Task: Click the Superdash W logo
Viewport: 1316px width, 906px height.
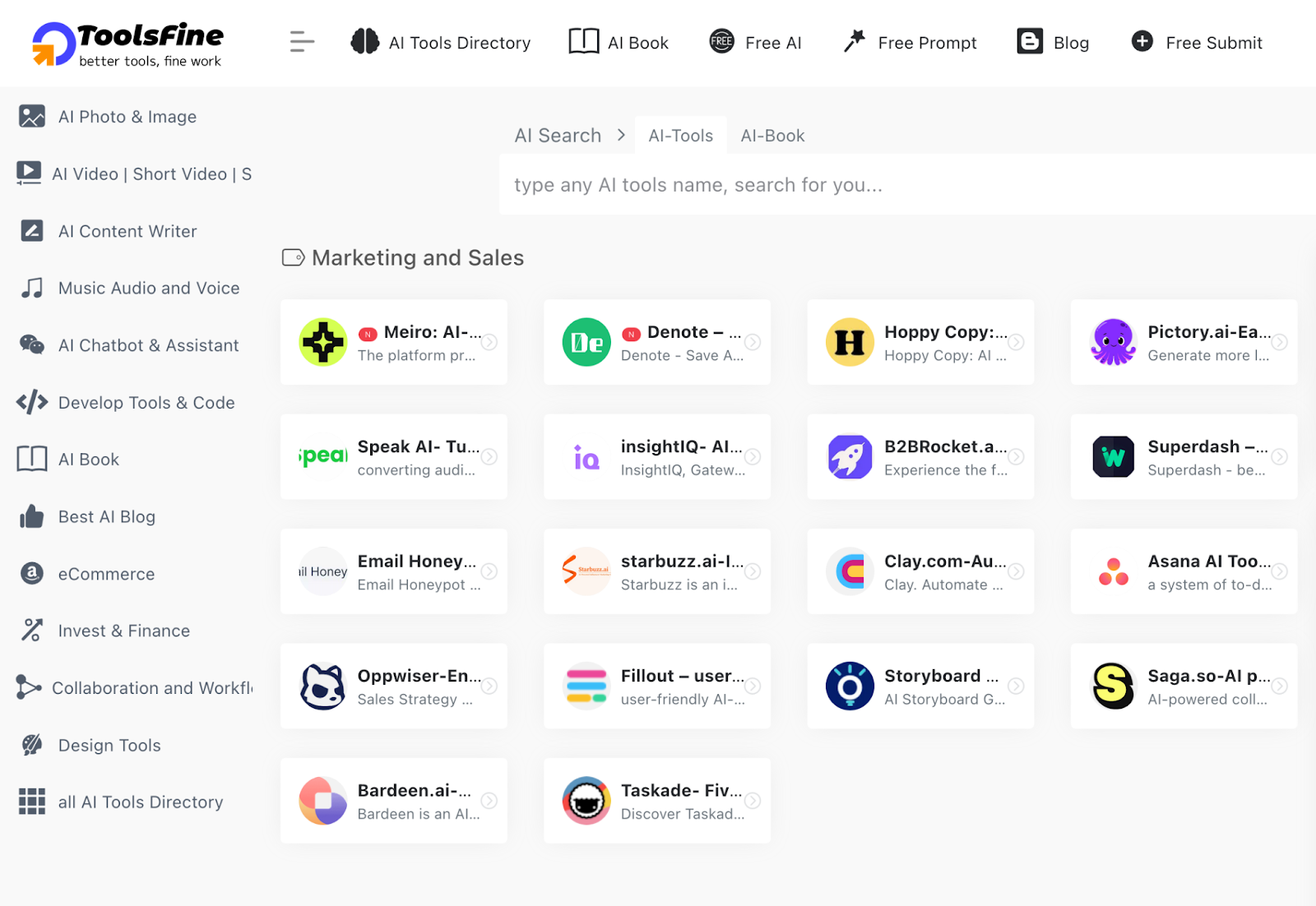Action: pyautogui.click(x=1114, y=456)
